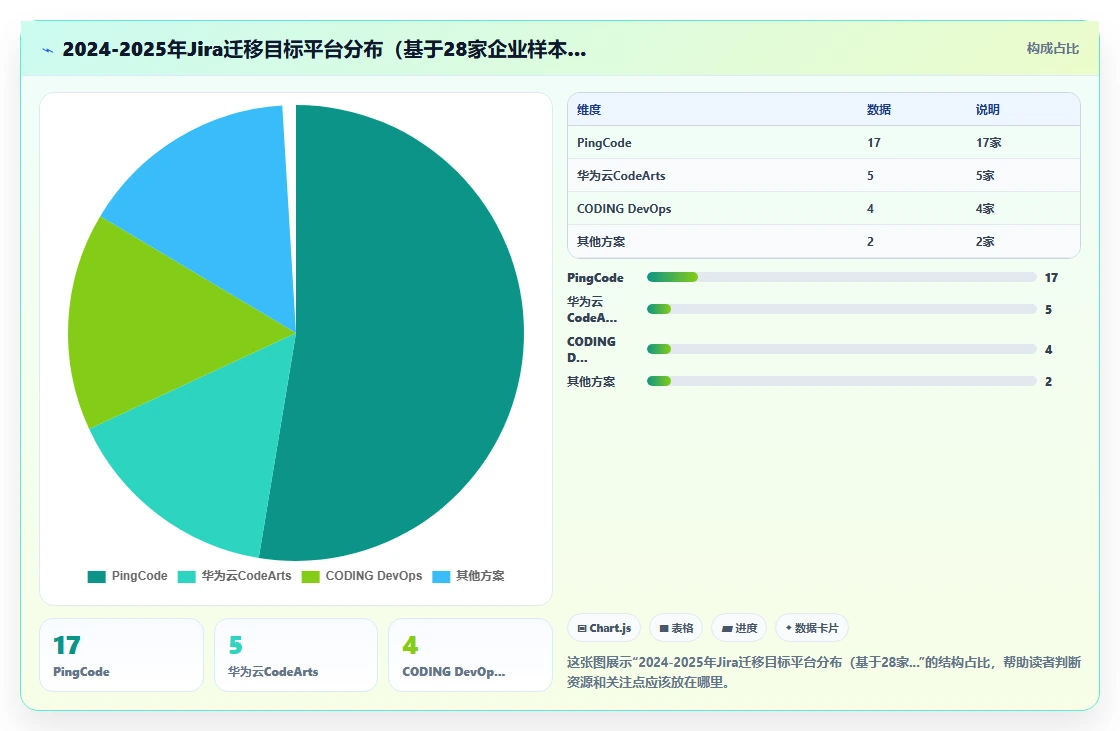Click the PingCode label in progress list
The image size is (1120, 731).
[x=595, y=278]
